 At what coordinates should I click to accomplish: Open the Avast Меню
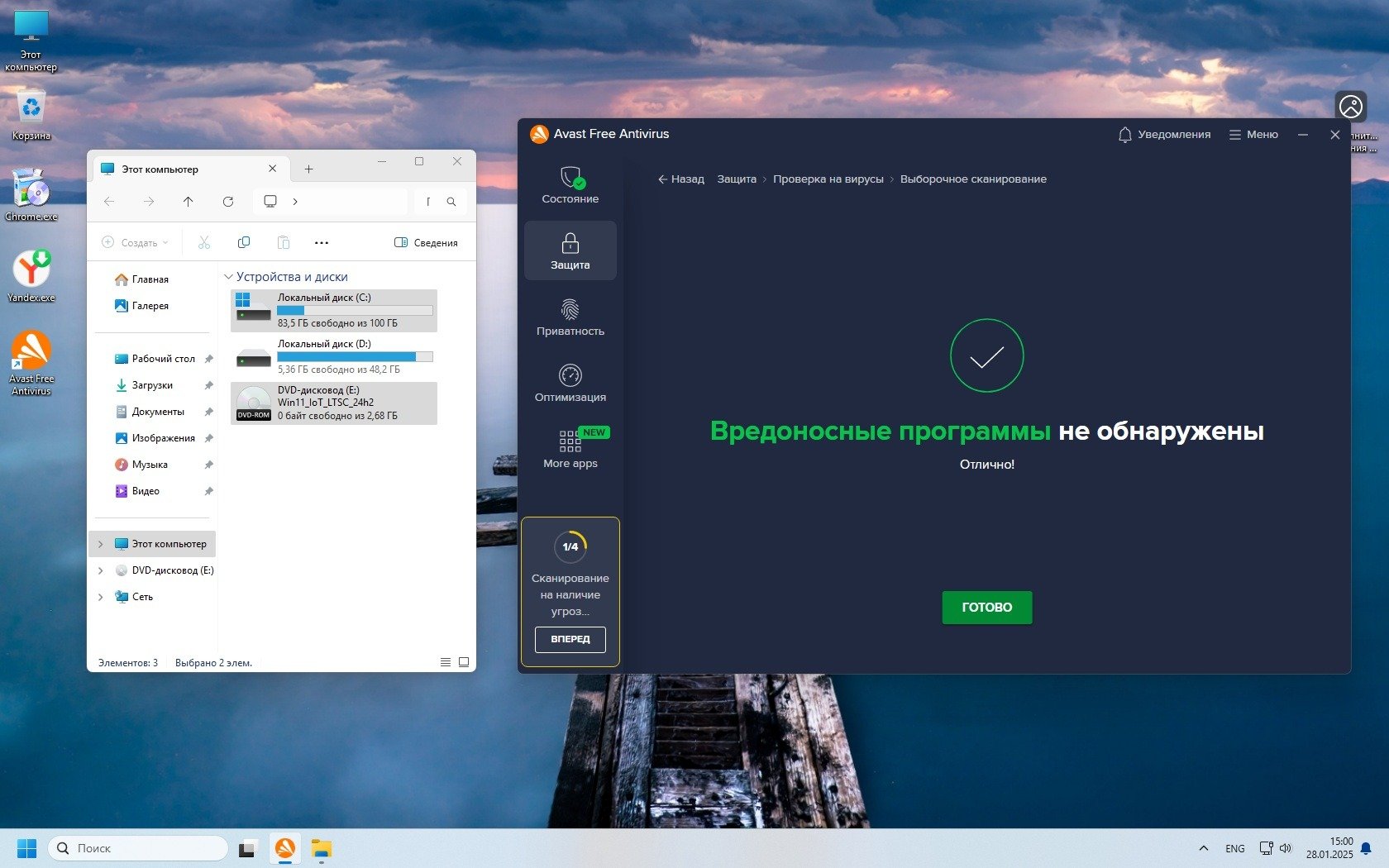click(1253, 135)
